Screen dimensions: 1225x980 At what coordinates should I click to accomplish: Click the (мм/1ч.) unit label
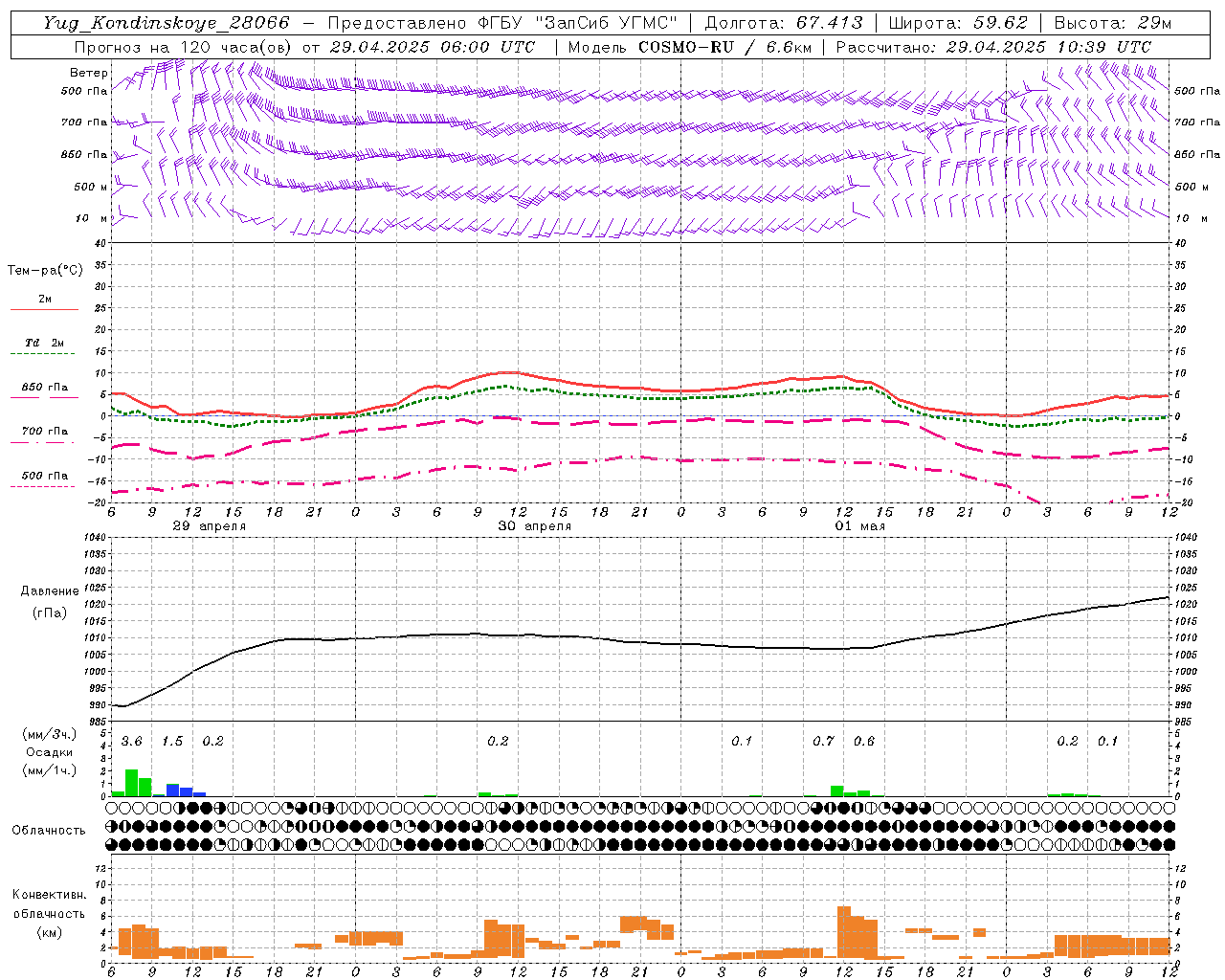pyautogui.click(x=50, y=770)
